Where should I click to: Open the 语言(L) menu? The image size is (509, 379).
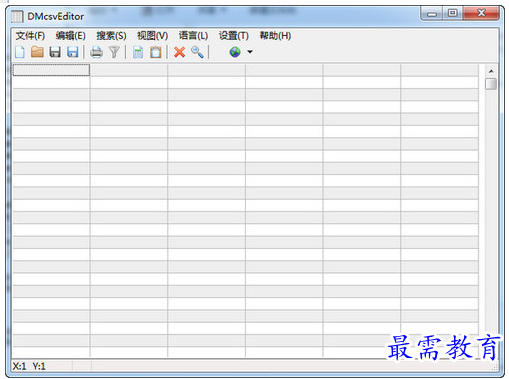193,35
